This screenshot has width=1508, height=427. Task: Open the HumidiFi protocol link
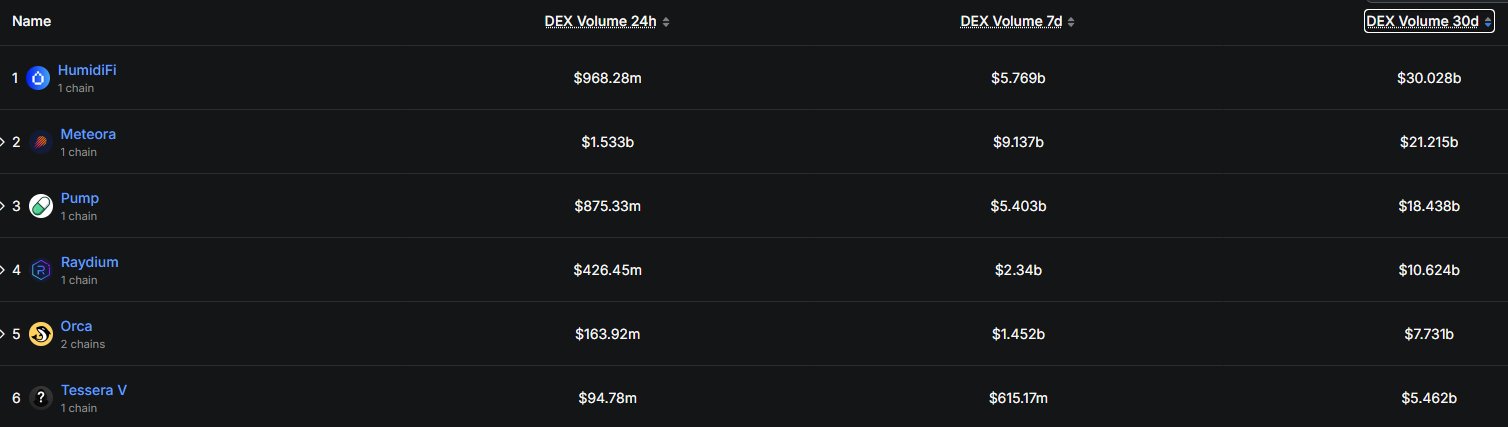click(87, 70)
